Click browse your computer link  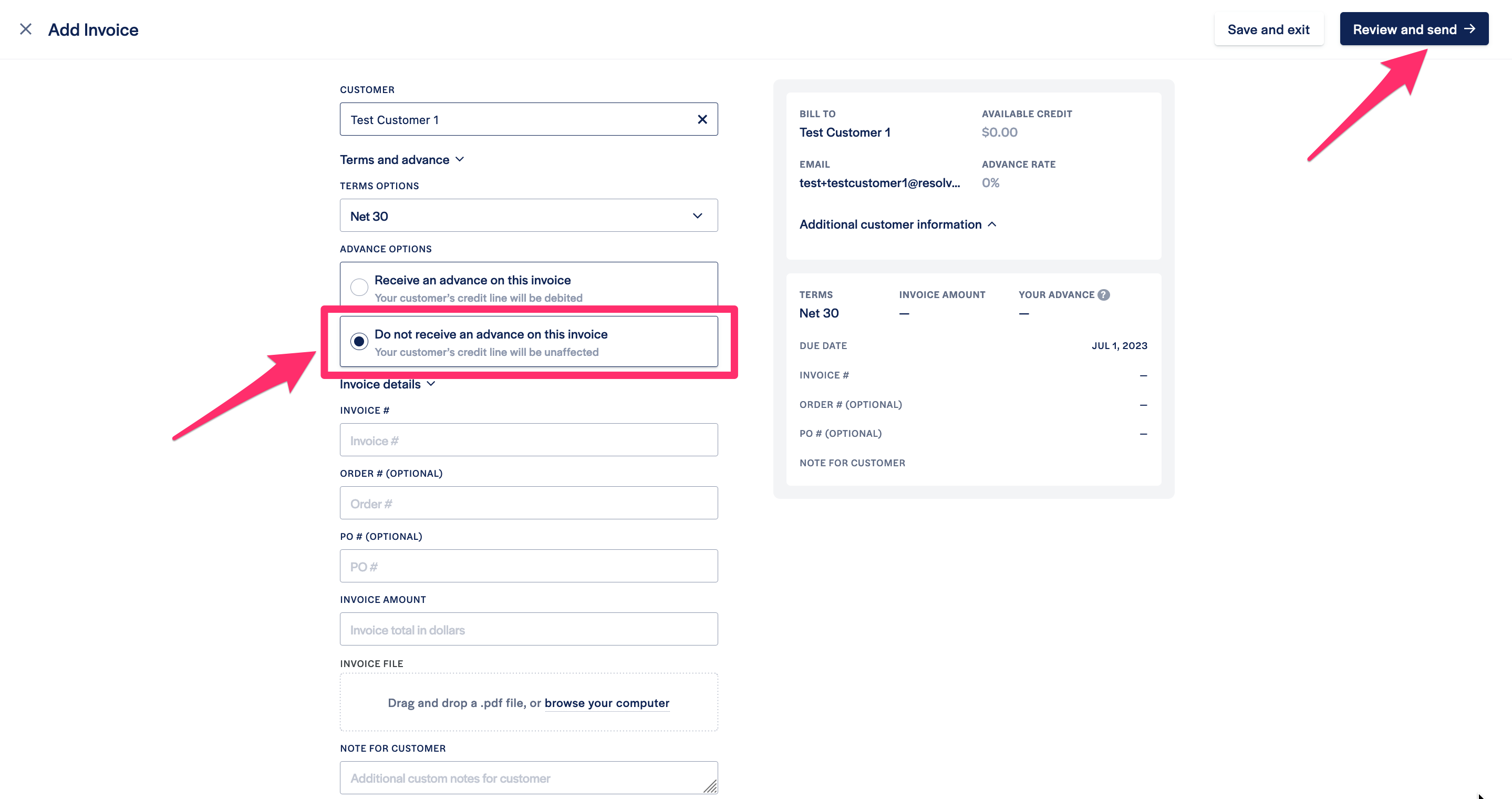(x=606, y=703)
